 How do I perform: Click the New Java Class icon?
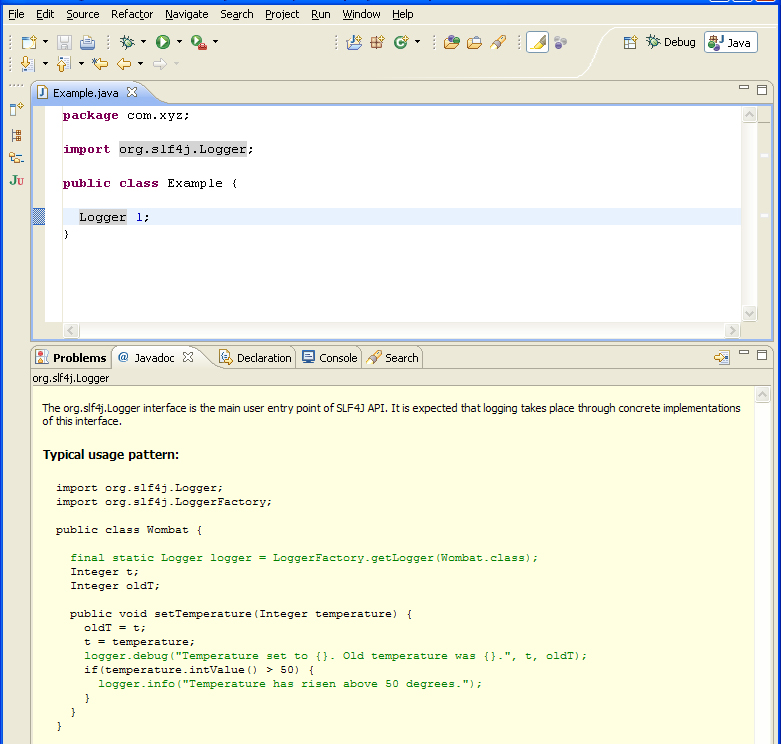(x=401, y=42)
